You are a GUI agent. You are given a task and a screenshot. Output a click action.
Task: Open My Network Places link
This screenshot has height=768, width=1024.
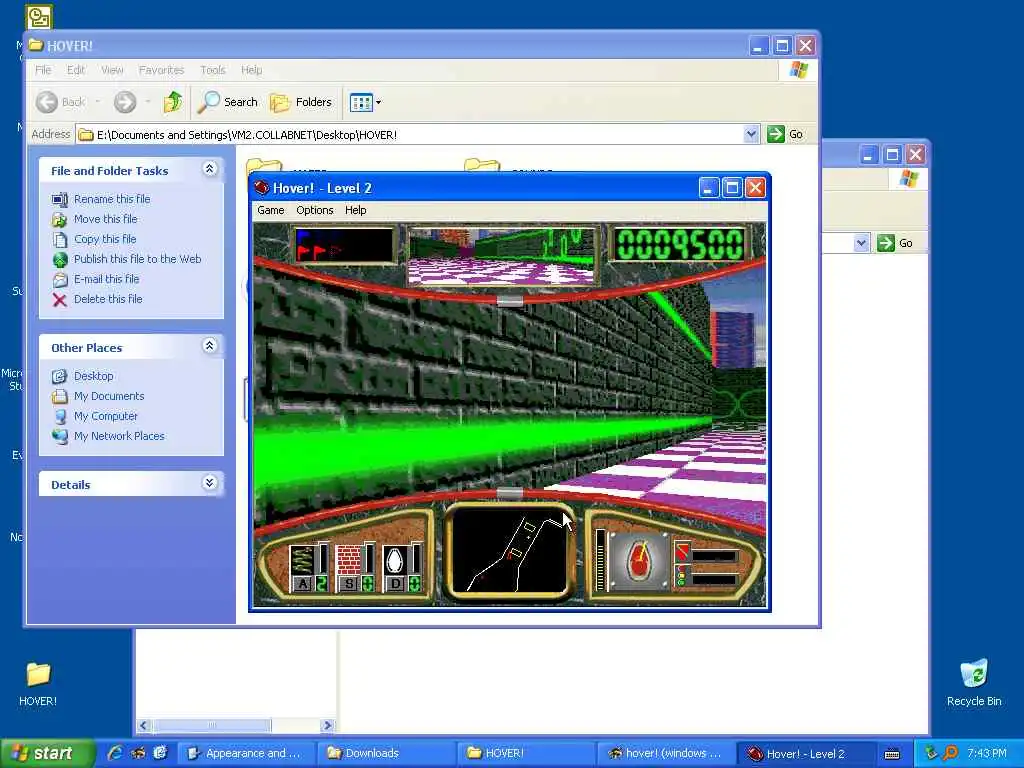(119, 436)
